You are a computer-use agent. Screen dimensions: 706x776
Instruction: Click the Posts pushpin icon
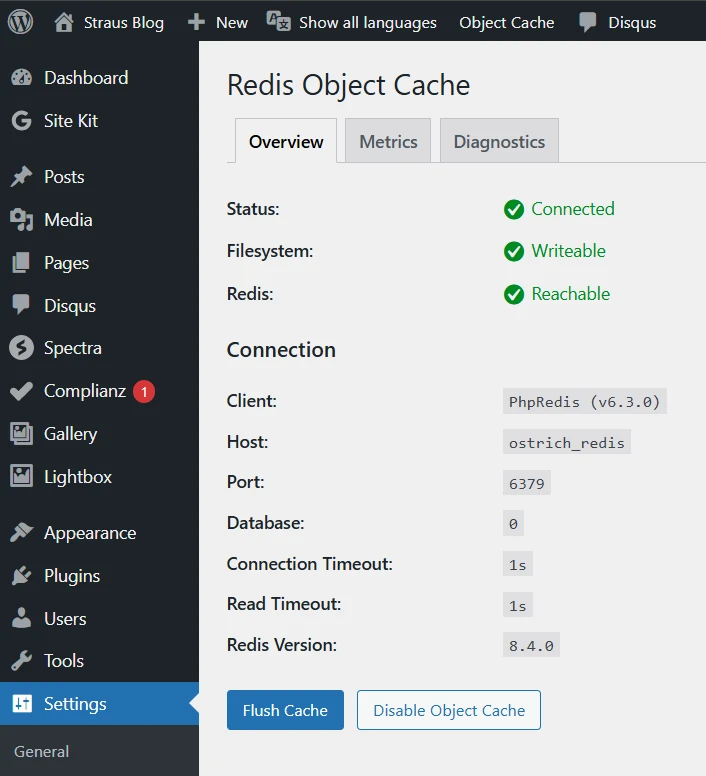click(22, 177)
